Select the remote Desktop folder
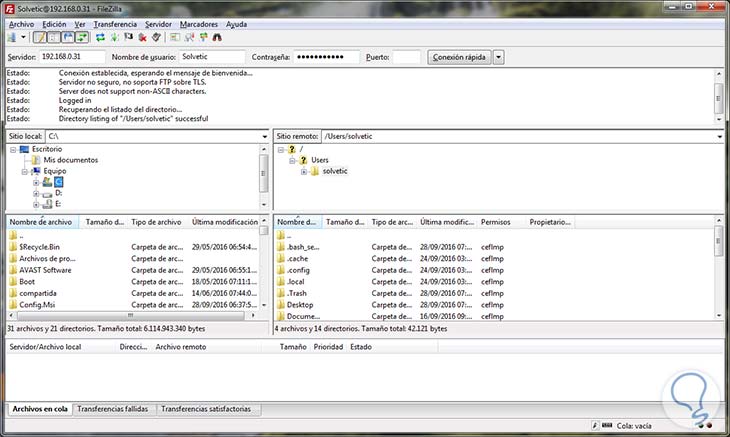 coord(300,305)
